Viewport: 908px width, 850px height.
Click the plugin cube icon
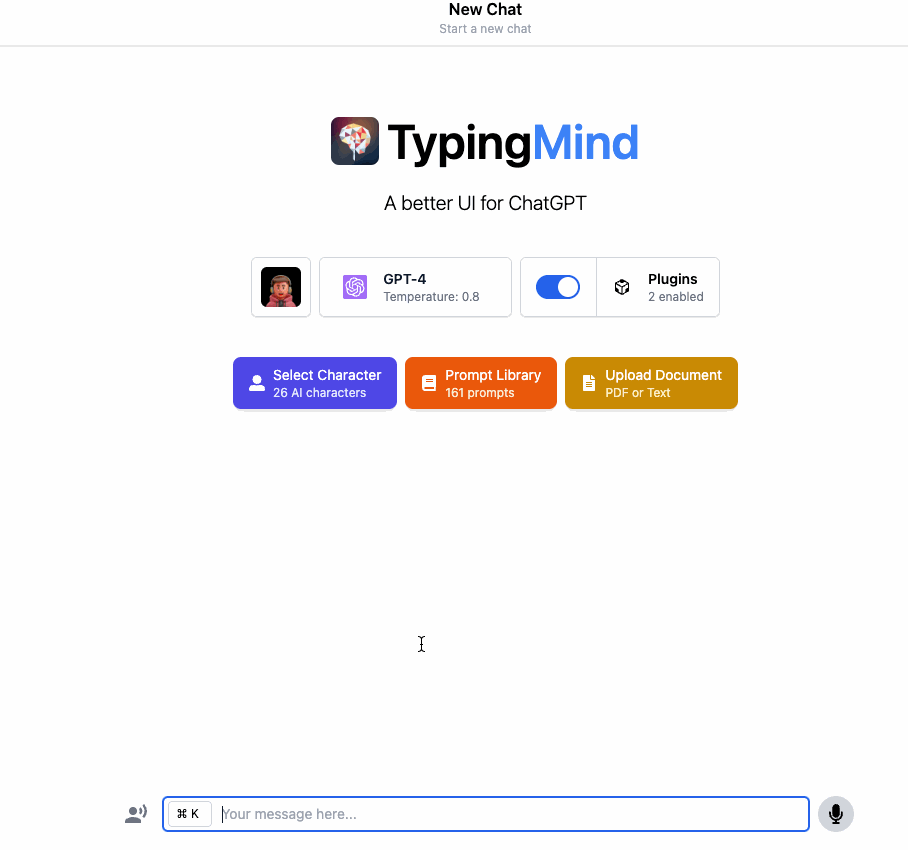pos(622,287)
